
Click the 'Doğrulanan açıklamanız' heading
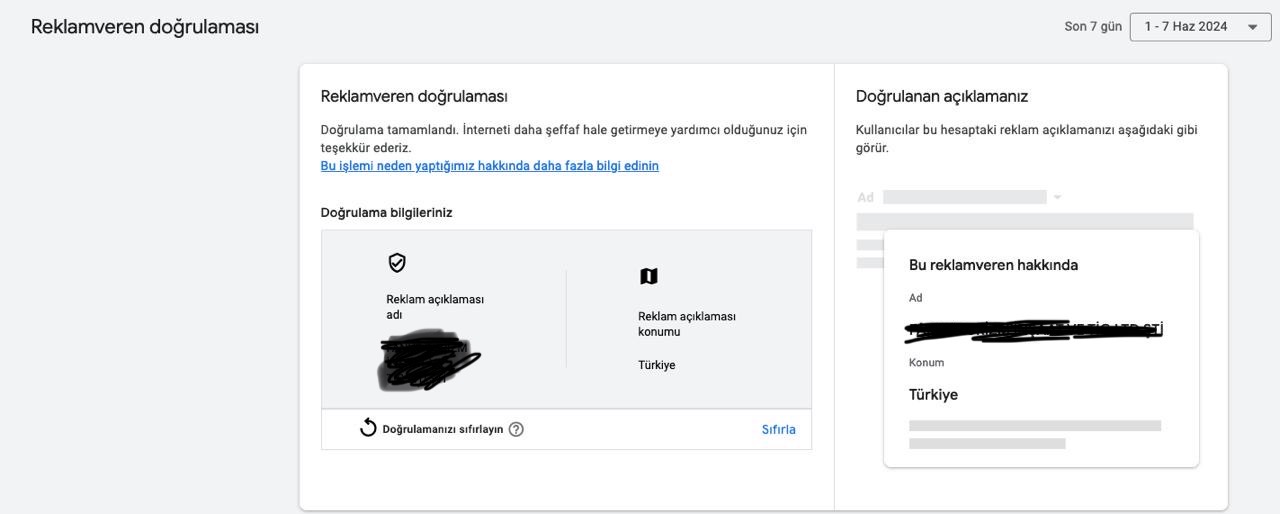coord(942,96)
